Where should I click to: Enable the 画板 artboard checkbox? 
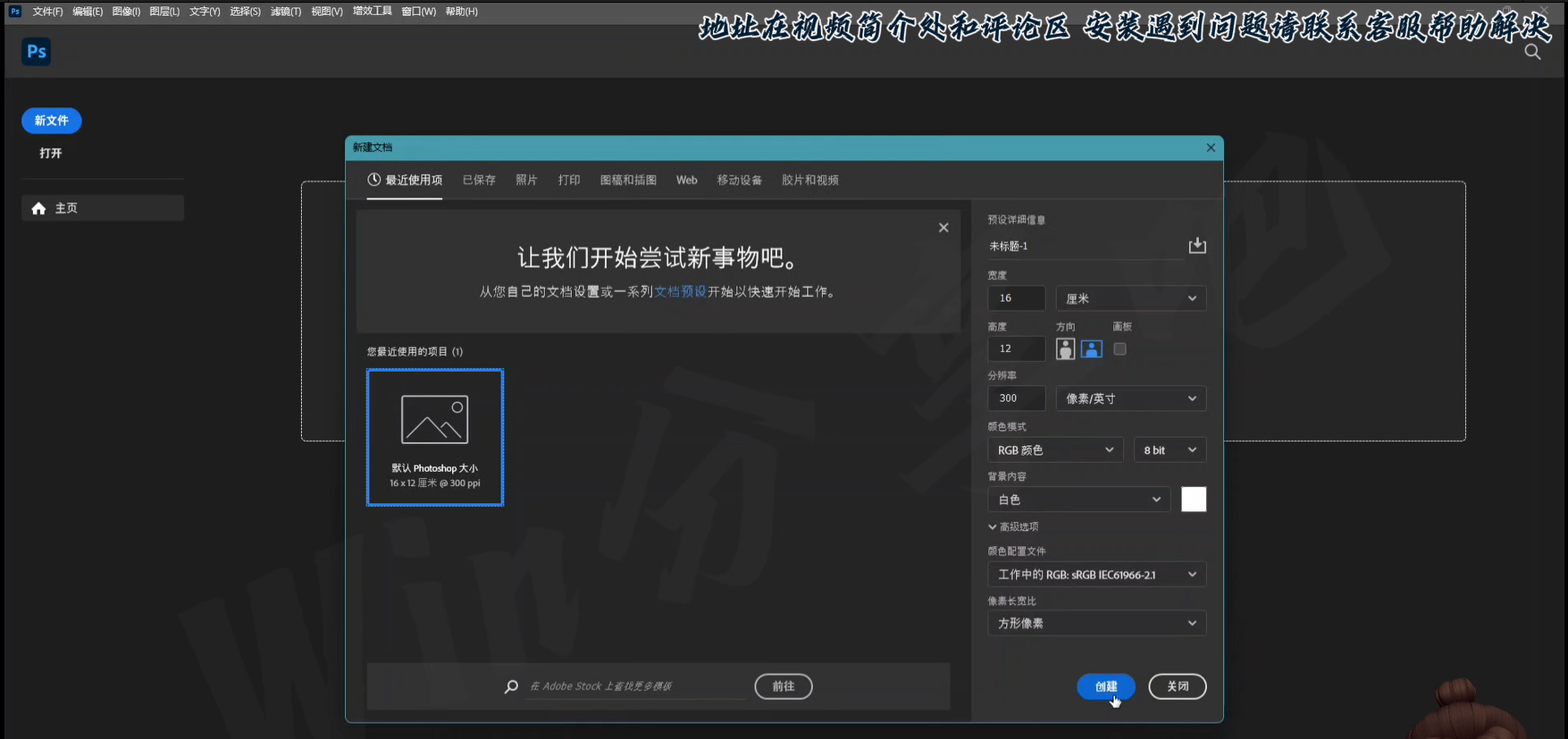(x=1119, y=349)
